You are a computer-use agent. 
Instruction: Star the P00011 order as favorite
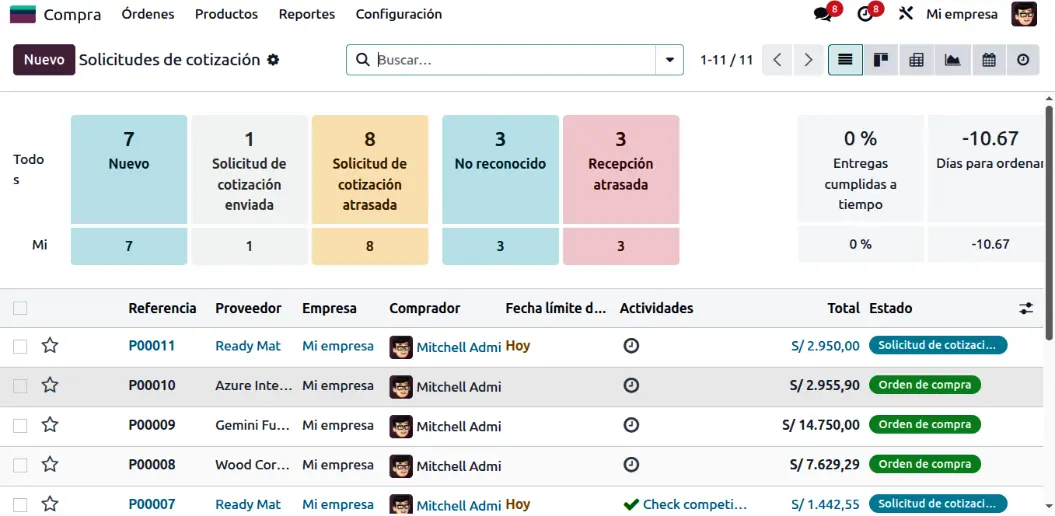click(50, 346)
